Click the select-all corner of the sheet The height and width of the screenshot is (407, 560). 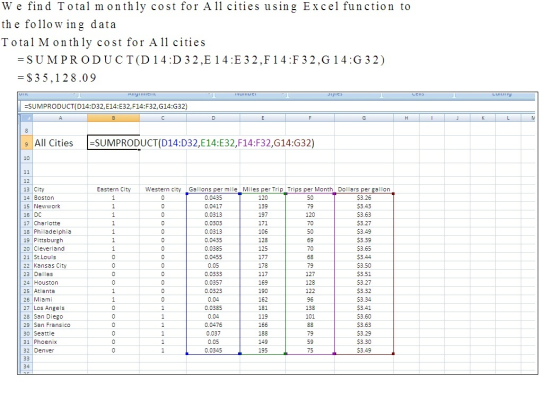(x=26, y=118)
